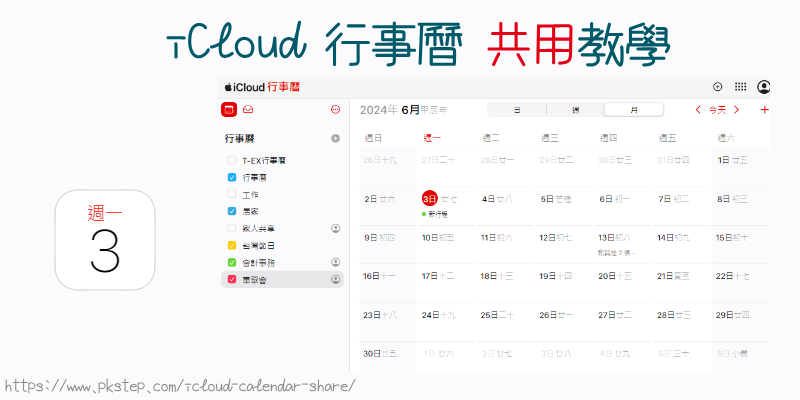800x400 pixels.
Task: Click the 週六 weekday column header
Action: click(x=726, y=138)
